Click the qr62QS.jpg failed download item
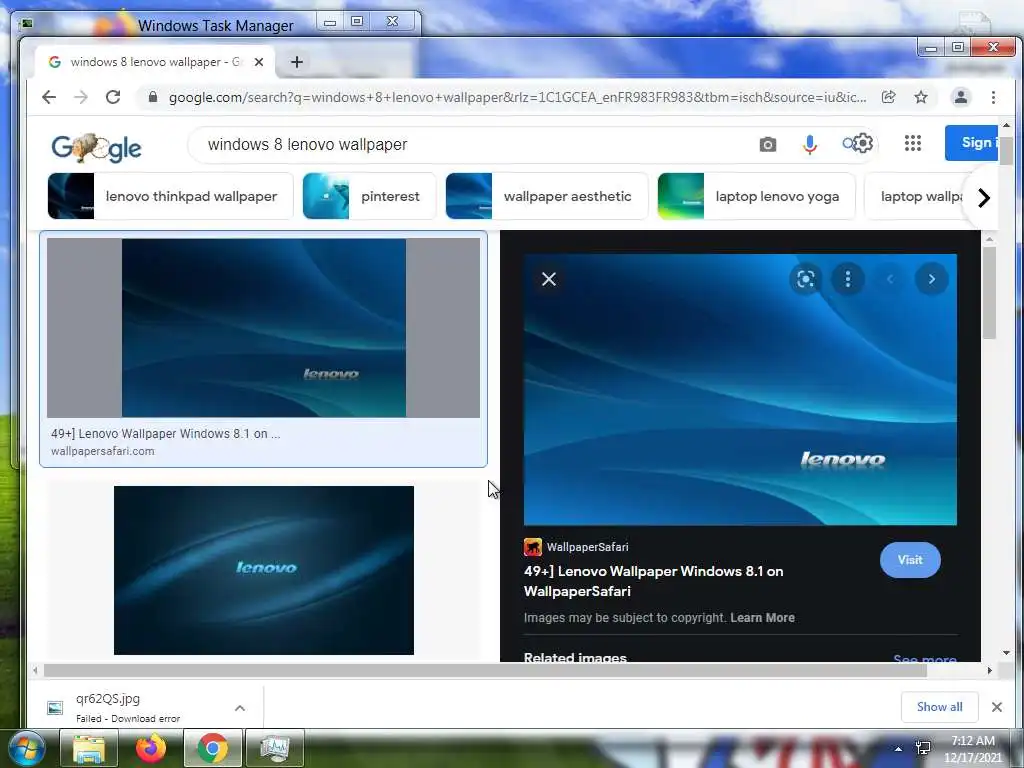Screen dimensions: 1024x768 [137, 707]
